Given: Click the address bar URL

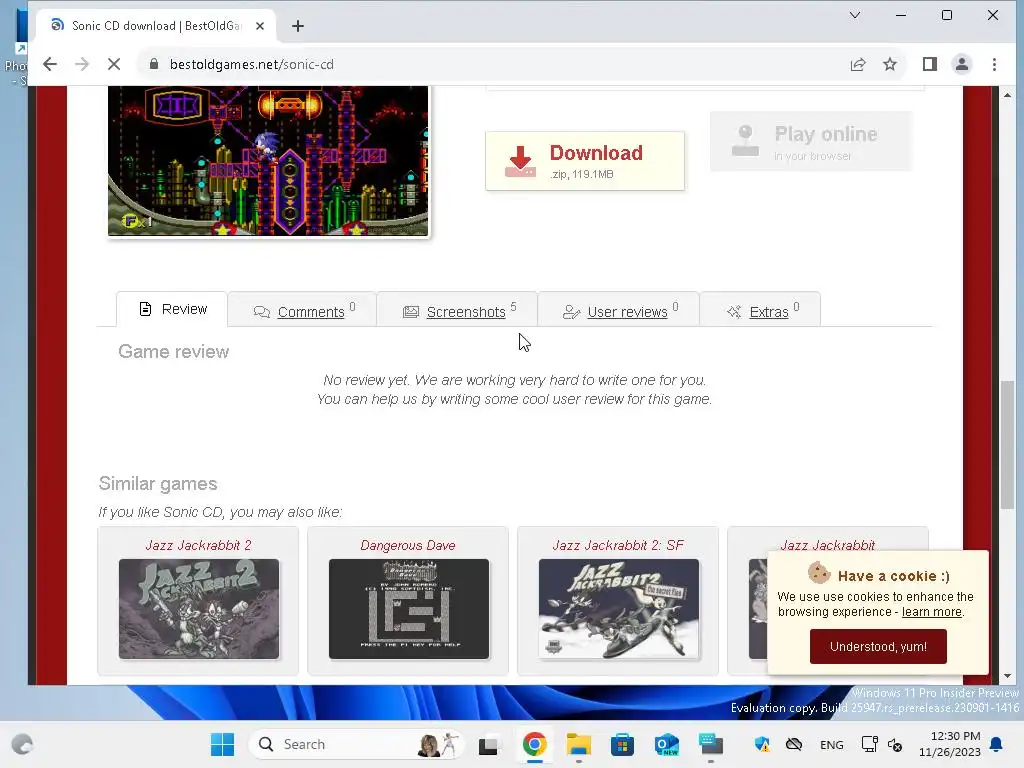Looking at the screenshot, I should 251,64.
